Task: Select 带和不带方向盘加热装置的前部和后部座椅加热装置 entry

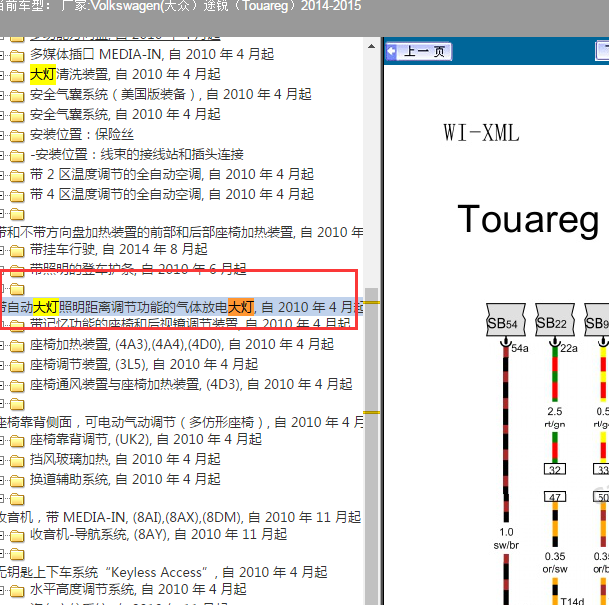Action: [x=181, y=232]
